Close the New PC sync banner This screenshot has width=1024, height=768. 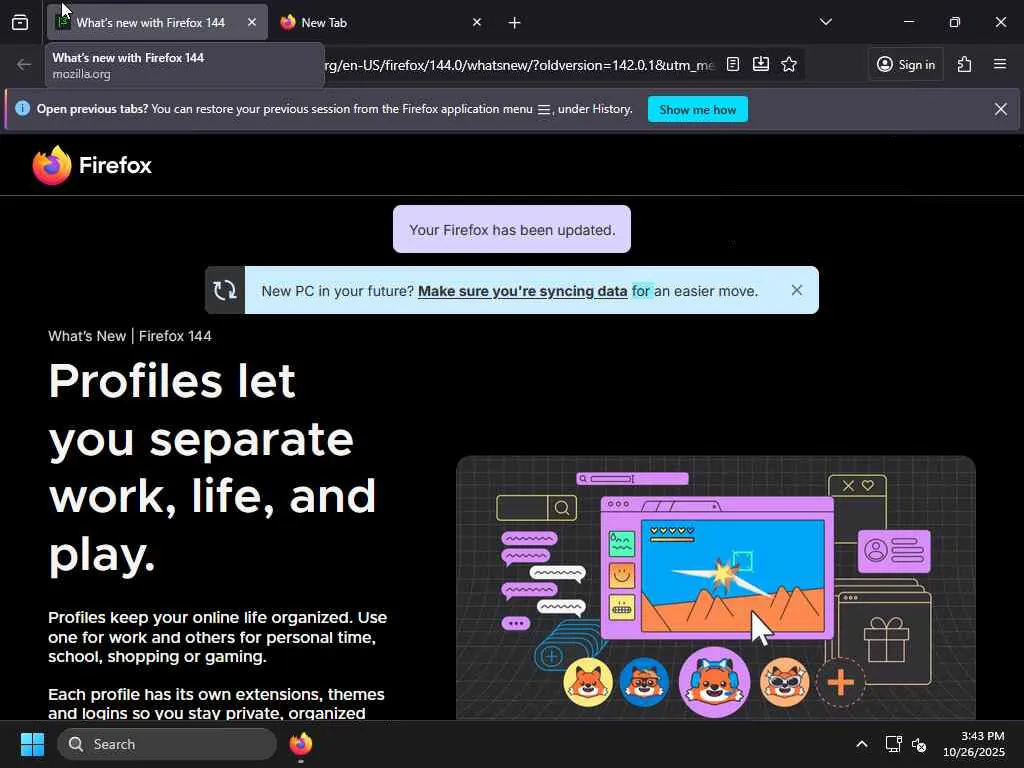tap(797, 290)
